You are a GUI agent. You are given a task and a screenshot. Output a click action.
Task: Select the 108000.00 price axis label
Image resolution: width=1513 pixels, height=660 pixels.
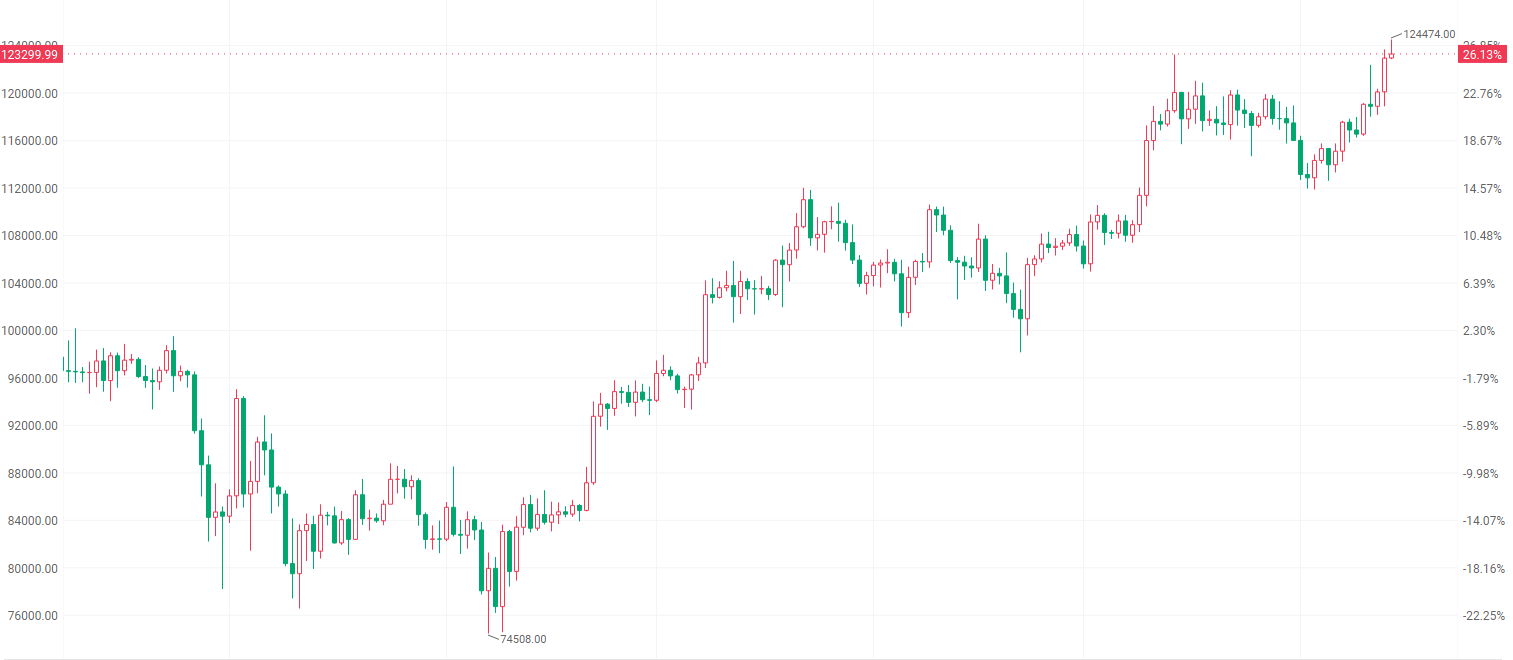[x=32, y=236]
